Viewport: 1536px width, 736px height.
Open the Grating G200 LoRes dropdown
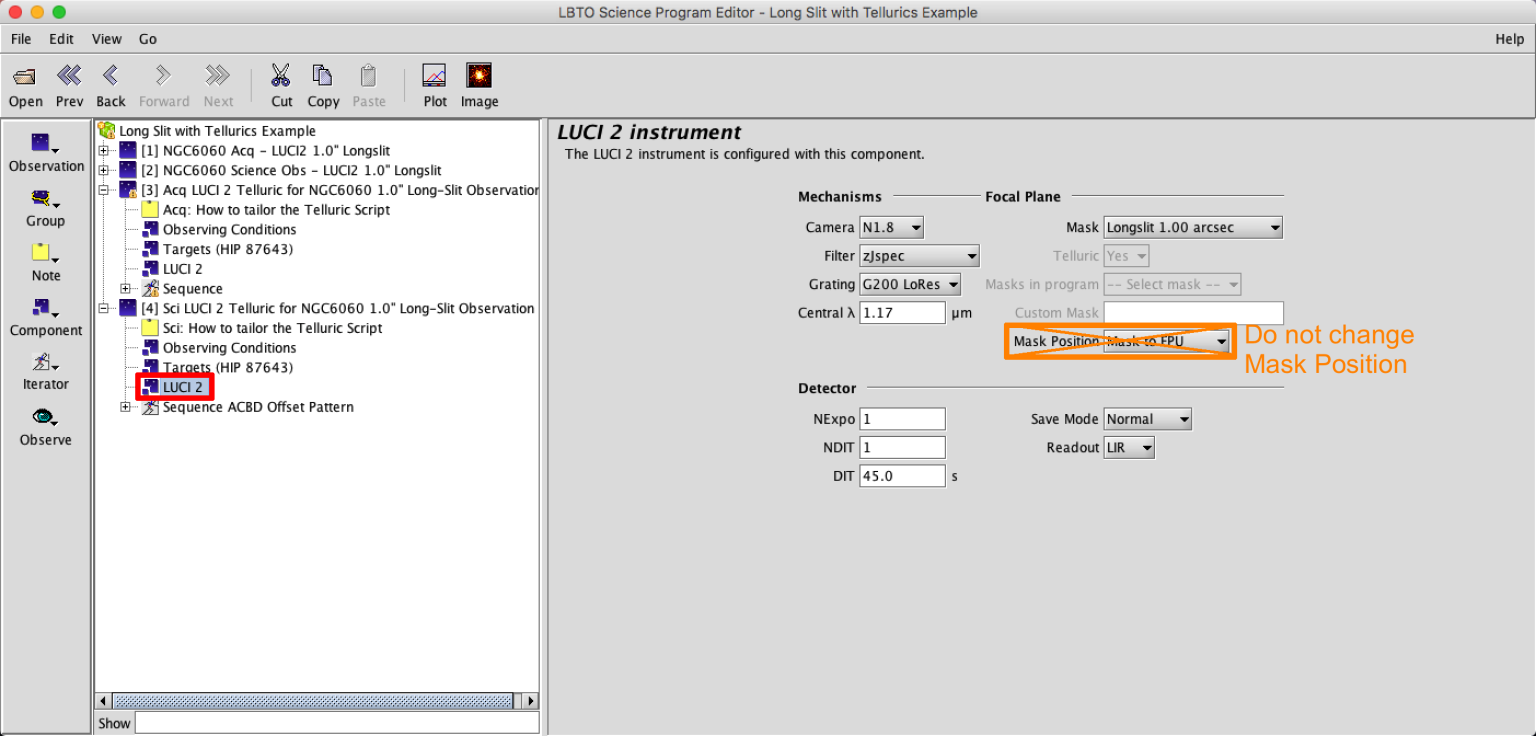pyautogui.click(x=910, y=284)
